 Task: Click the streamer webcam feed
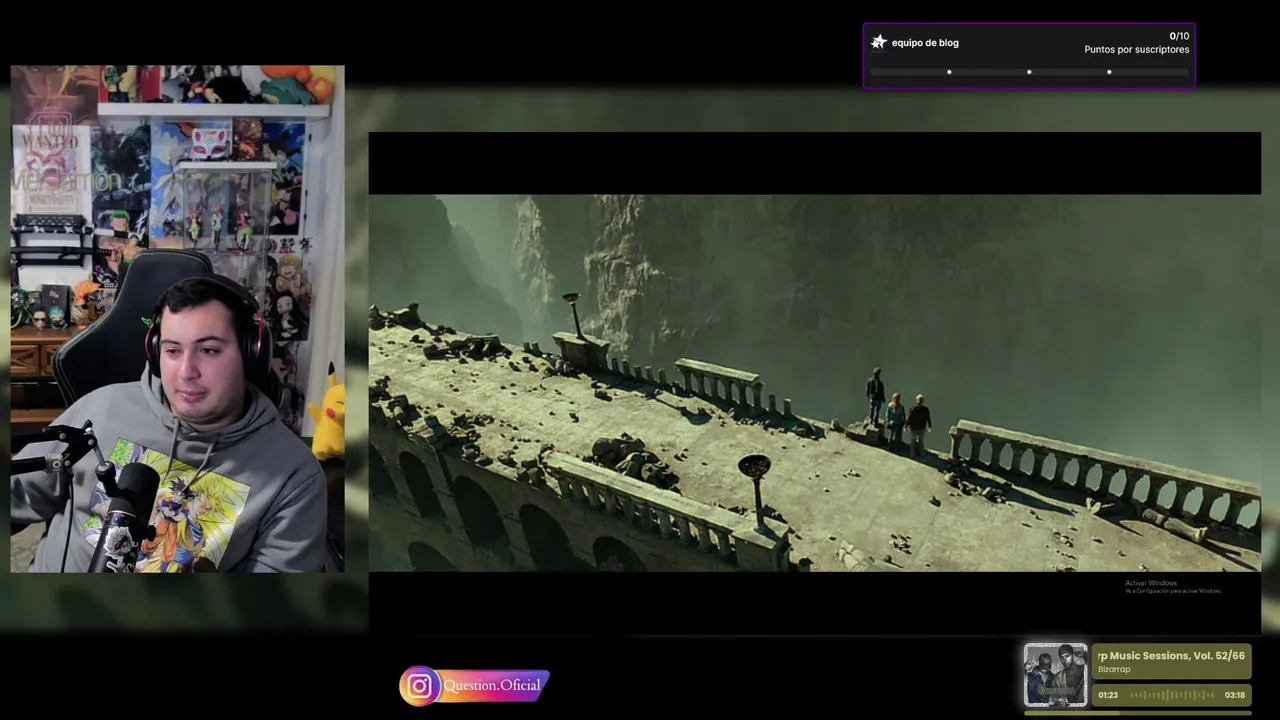[177, 319]
